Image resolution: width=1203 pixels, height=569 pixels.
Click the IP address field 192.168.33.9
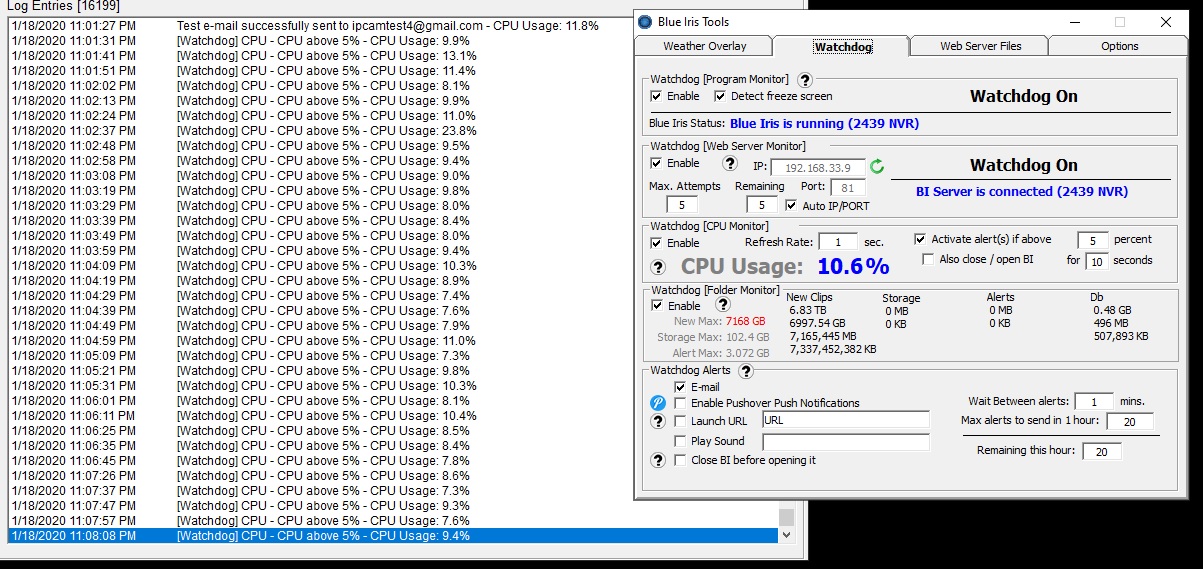pyautogui.click(x=818, y=167)
